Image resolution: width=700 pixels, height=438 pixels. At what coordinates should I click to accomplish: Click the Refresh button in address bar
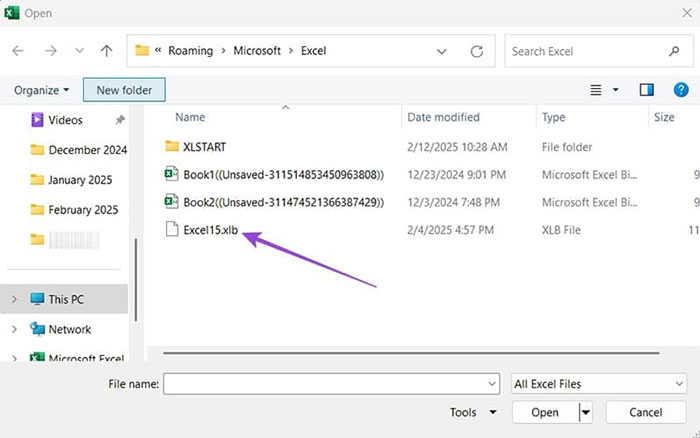476,51
